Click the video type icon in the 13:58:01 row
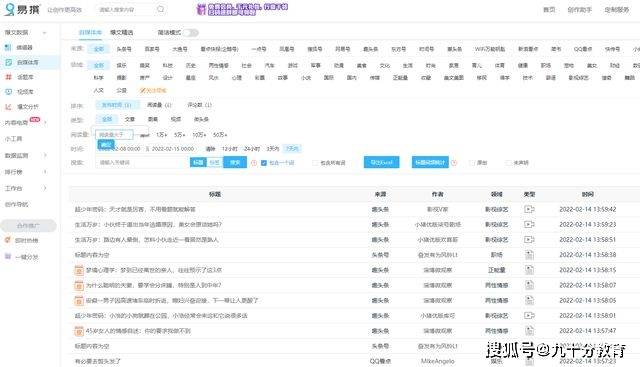Image resolution: width=640 pixels, height=367 pixels. pyautogui.click(x=529, y=315)
